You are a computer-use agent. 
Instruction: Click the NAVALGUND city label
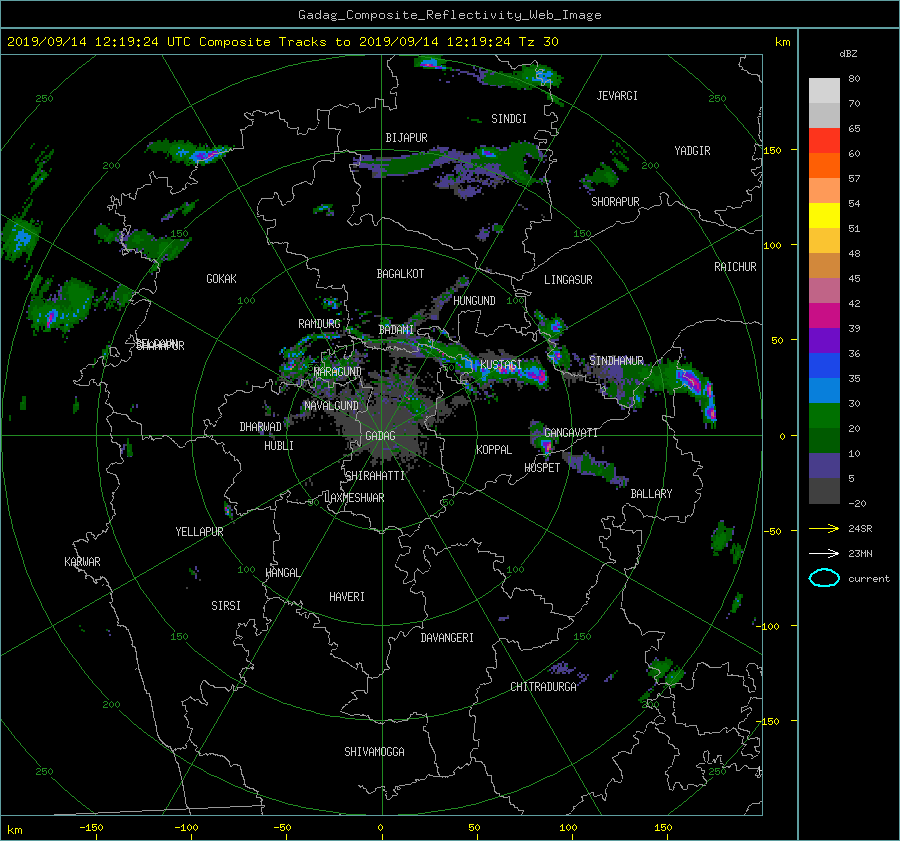coord(331,406)
